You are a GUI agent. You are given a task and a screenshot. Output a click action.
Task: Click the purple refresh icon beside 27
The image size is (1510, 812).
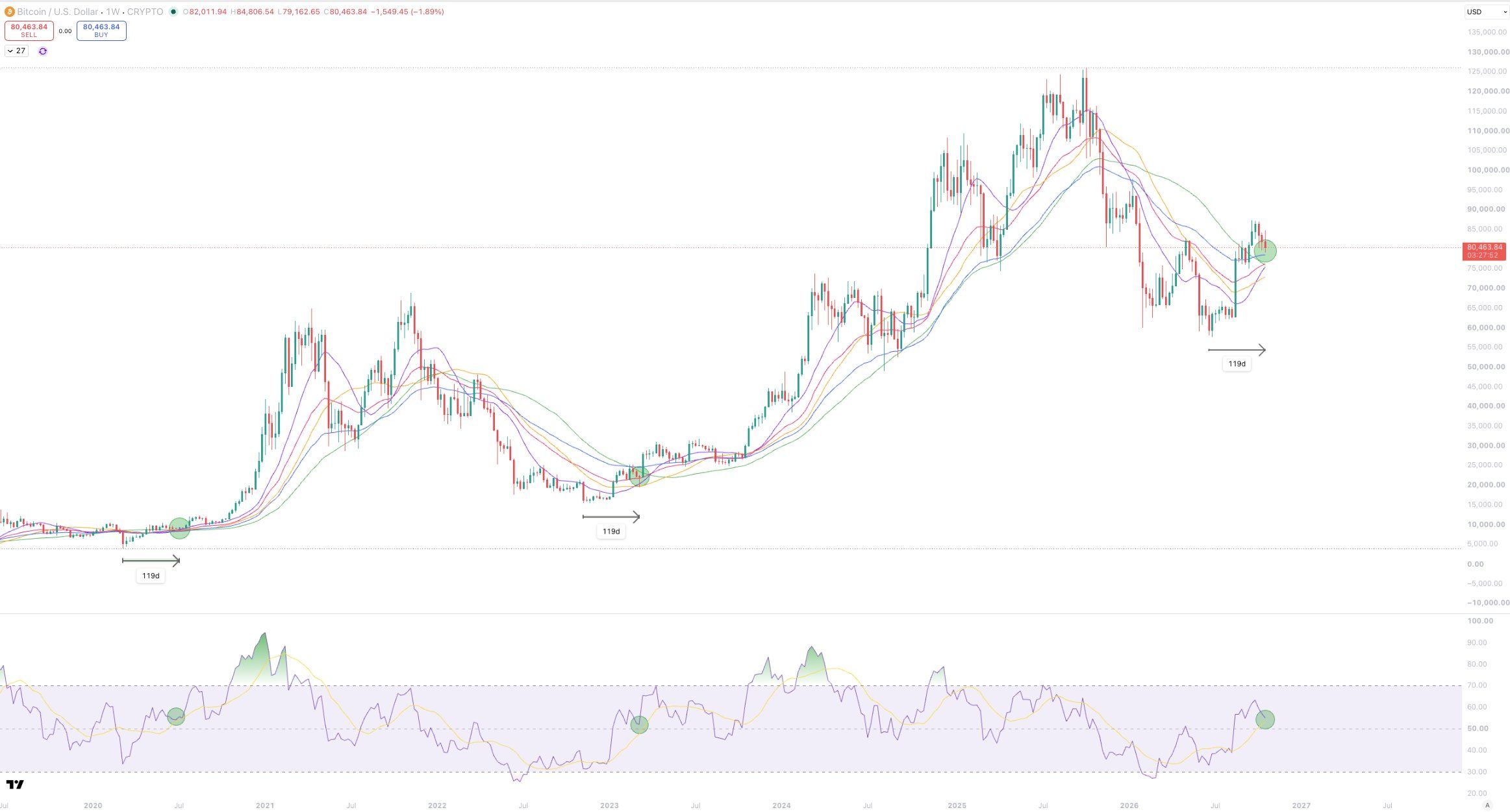(x=43, y=51)
